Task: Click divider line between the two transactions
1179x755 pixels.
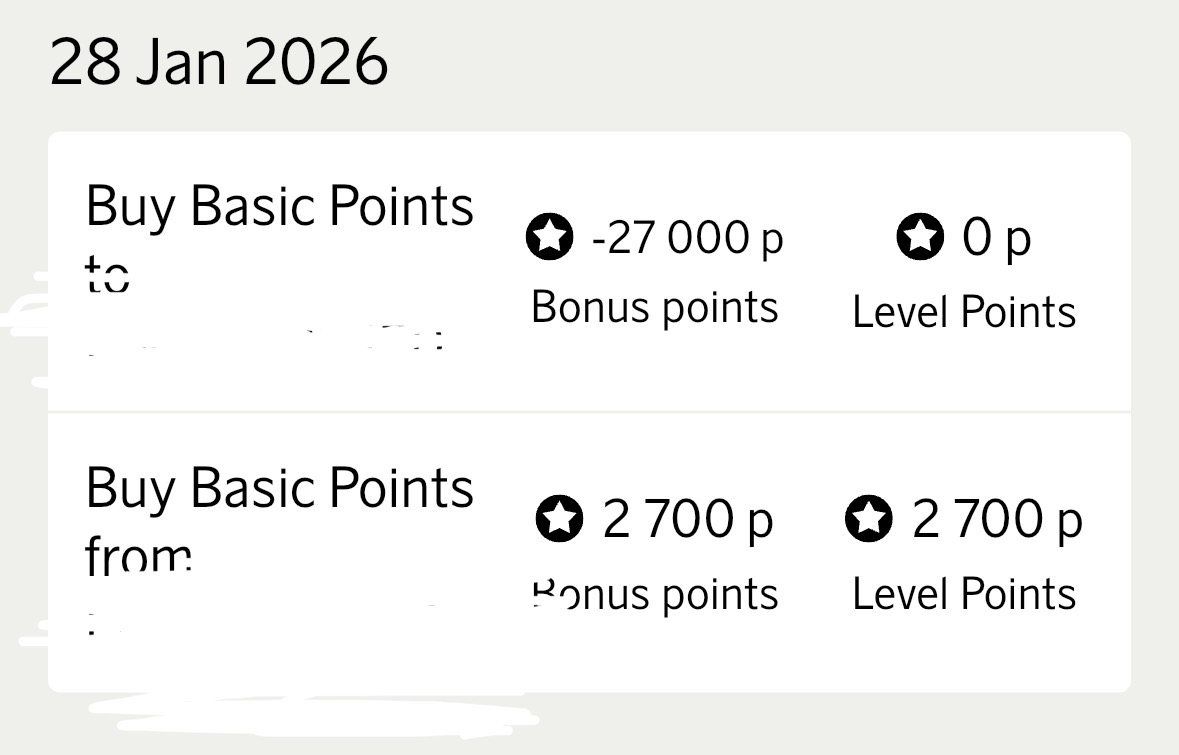Action: (x=590, y=412)
